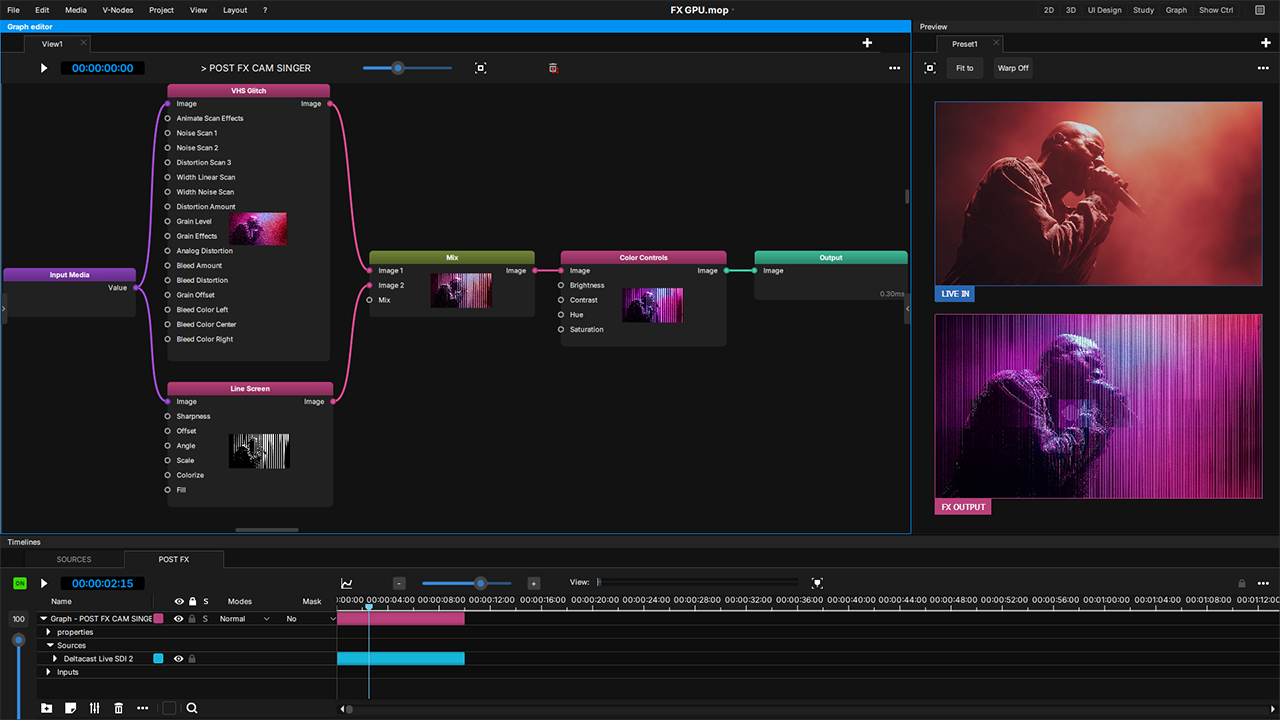Expand the properties row

pyautogui.click(x=49, y=632)
